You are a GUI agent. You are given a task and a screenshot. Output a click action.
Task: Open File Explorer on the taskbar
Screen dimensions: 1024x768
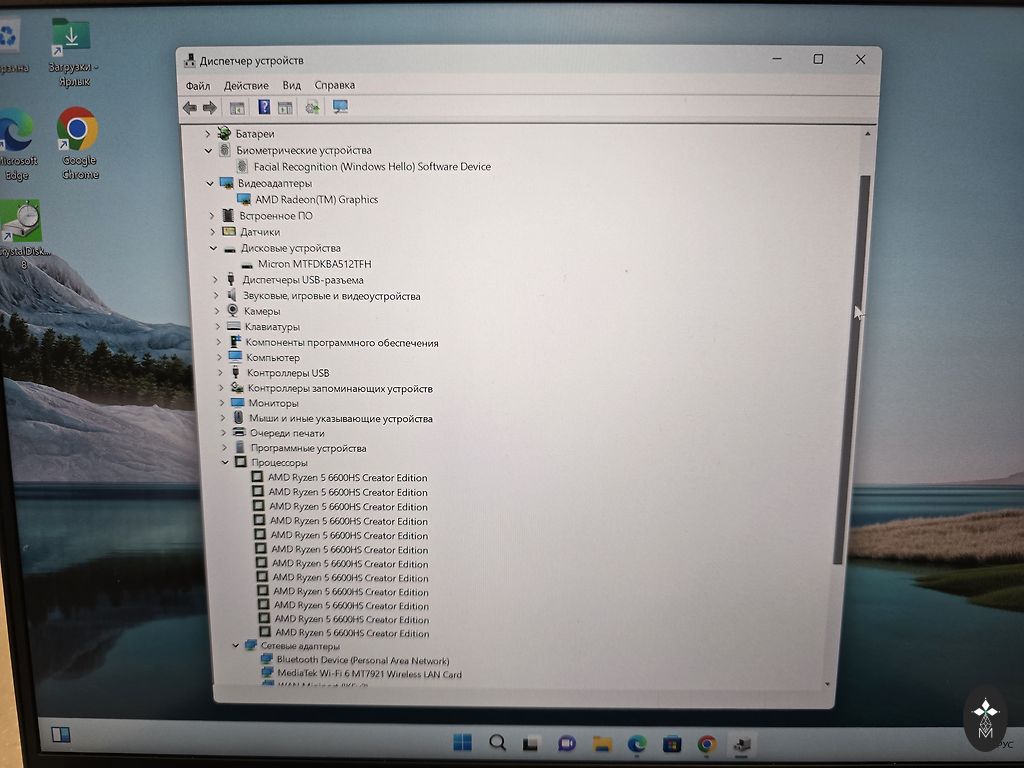point(602,744)
